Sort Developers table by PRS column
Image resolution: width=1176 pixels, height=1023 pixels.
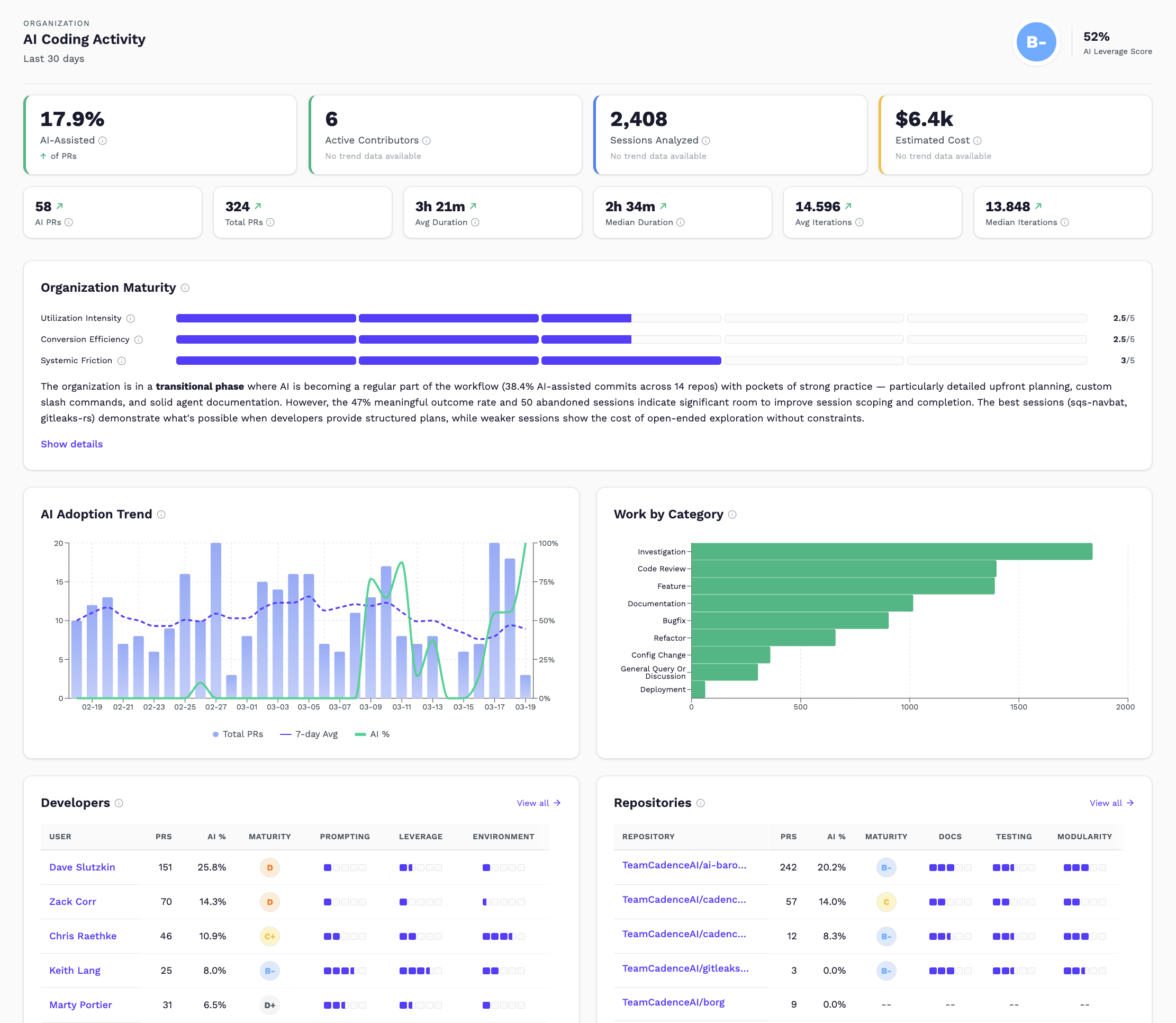[164, 837]
